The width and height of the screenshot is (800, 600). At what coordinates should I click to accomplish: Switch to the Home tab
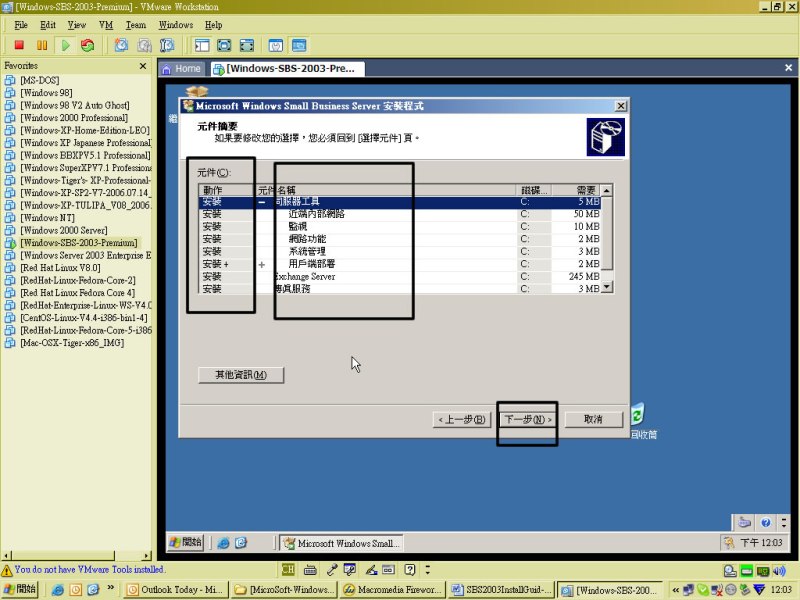tap(182, 69)
